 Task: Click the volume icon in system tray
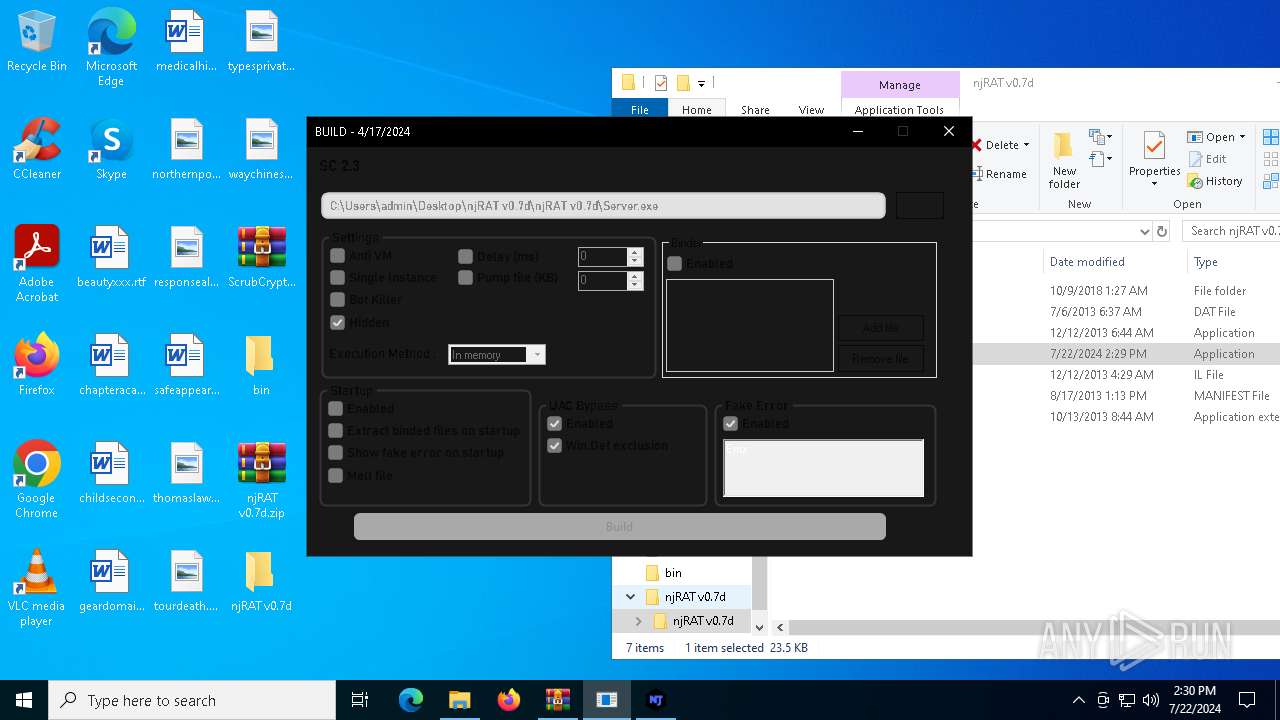tap(1150, 700)
